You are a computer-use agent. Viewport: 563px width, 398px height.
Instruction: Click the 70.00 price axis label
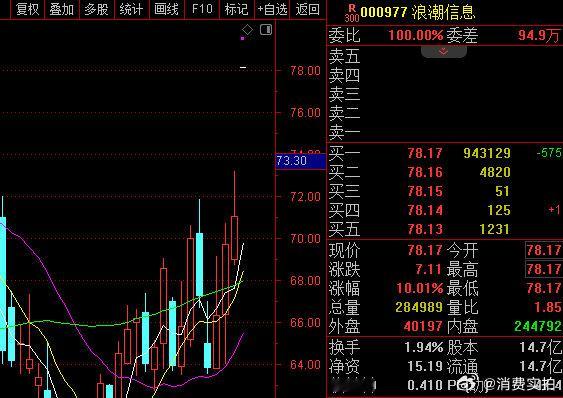point(305,239)
